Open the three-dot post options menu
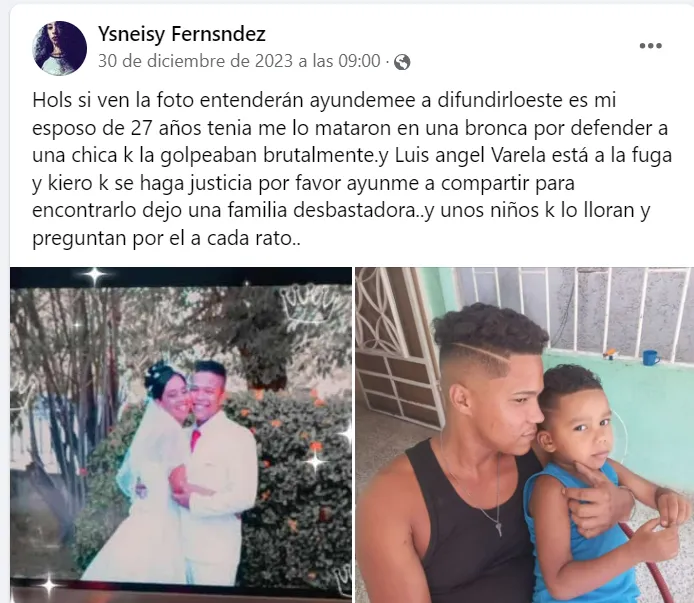 (651, 46)
